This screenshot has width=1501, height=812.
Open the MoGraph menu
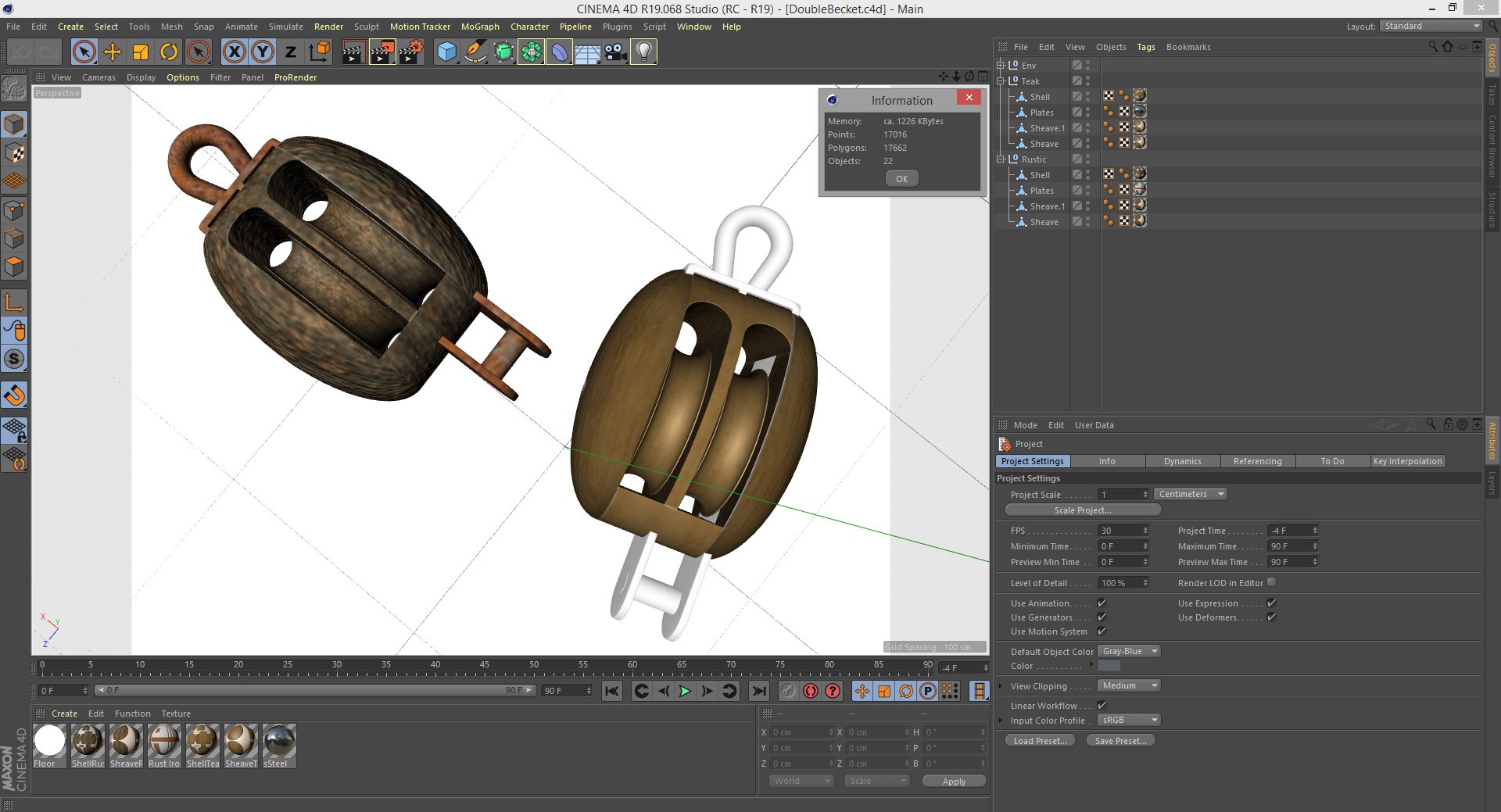coord(480,27)
